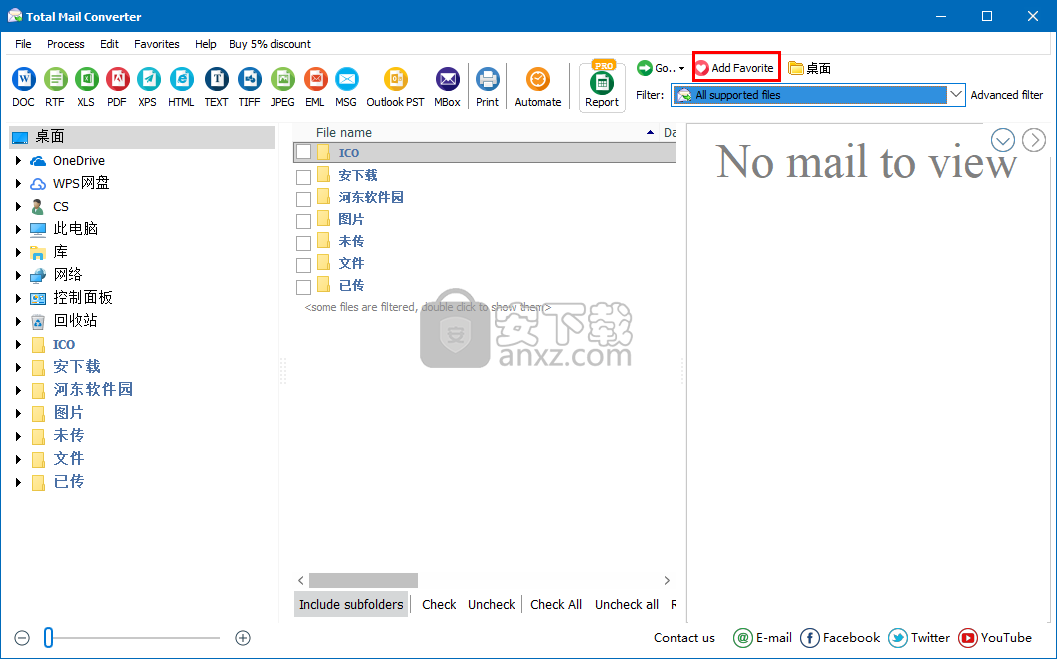Expand the CS user node
Screen dimensions: 1057x659
tap(18, 206)
